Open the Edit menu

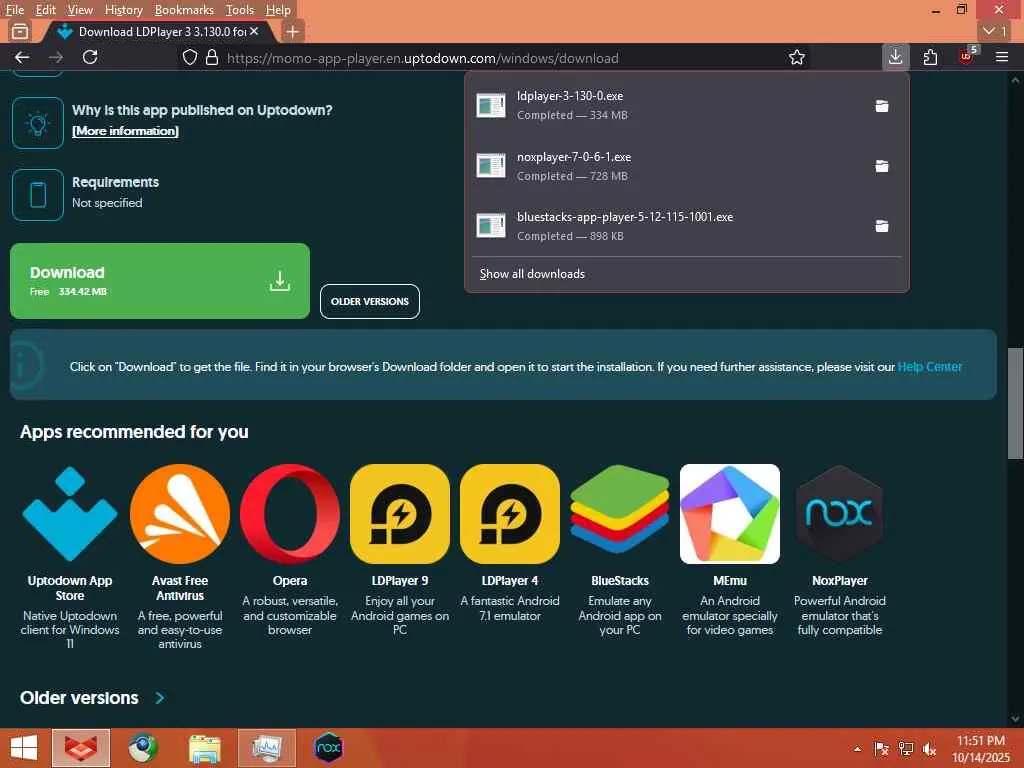coord(45,10)
